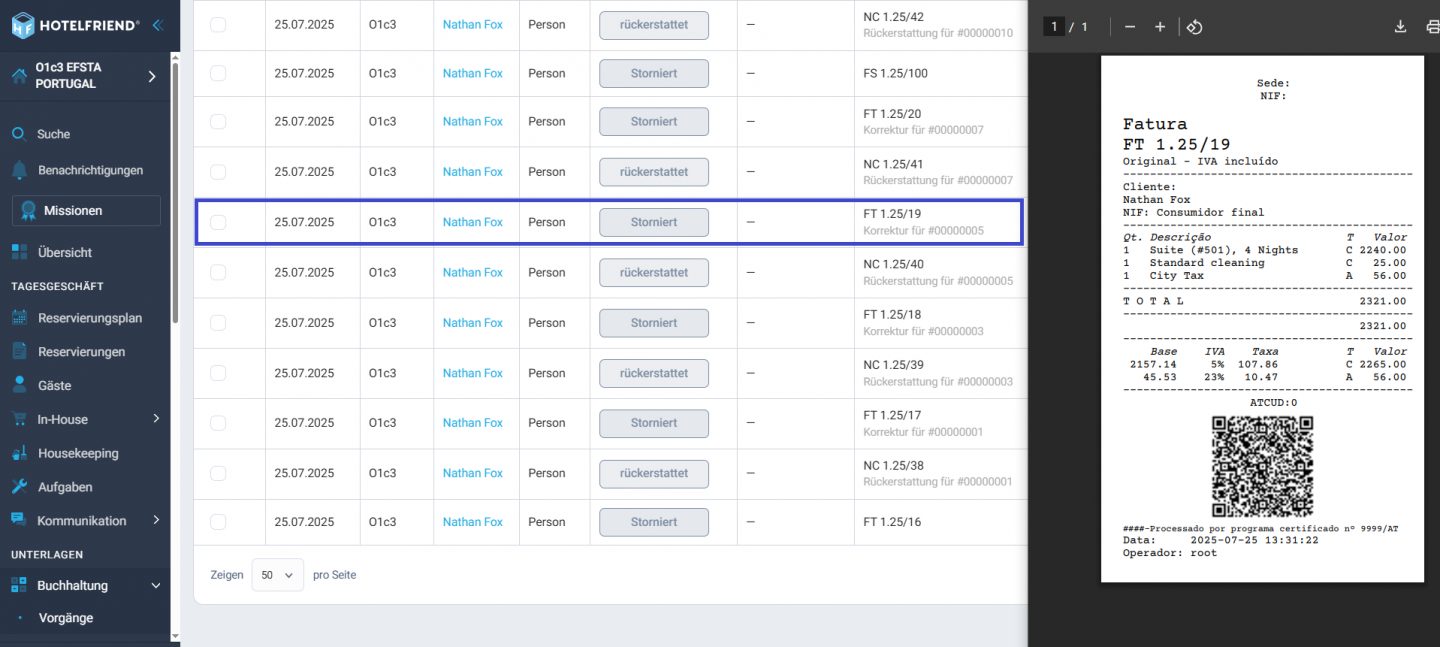Open Benachrichtigungen bell icon
This screenshot has height=647, width=1440.
[x=19, y=170]
